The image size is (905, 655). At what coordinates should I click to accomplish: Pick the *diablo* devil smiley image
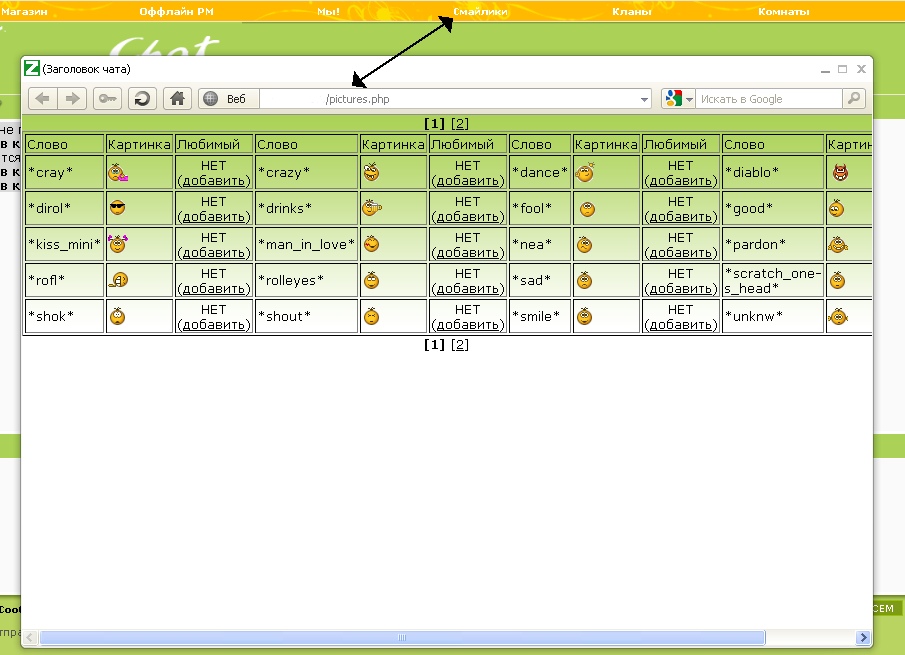[839, 172]
